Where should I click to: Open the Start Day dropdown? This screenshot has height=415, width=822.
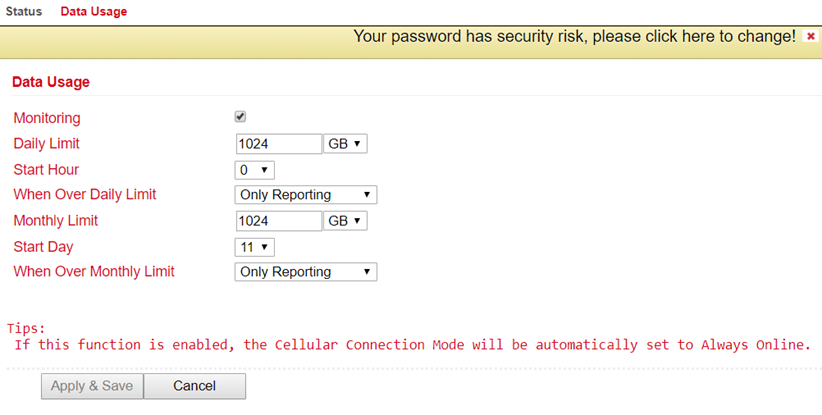click(254, 247)
